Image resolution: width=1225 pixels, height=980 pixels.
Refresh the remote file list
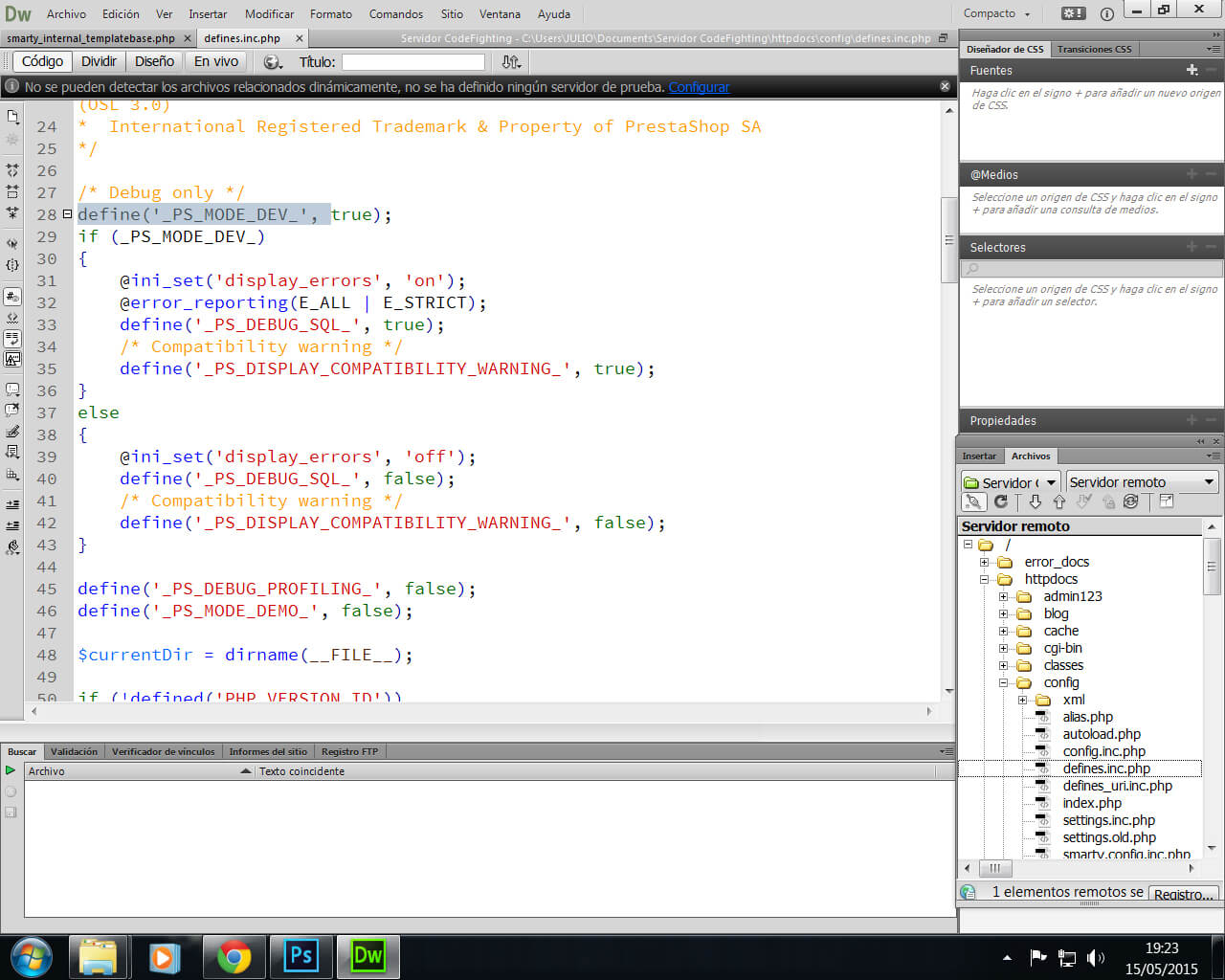(1001, 501)
